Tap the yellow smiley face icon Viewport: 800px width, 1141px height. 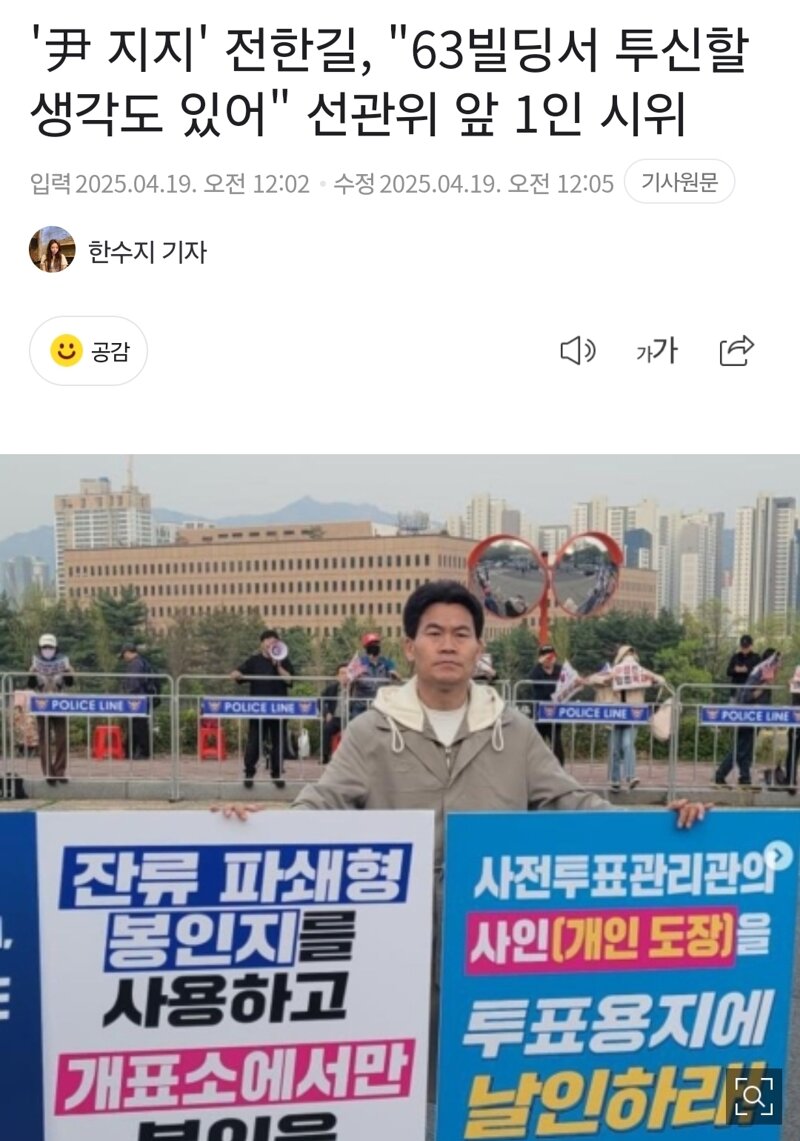(66, 351)
